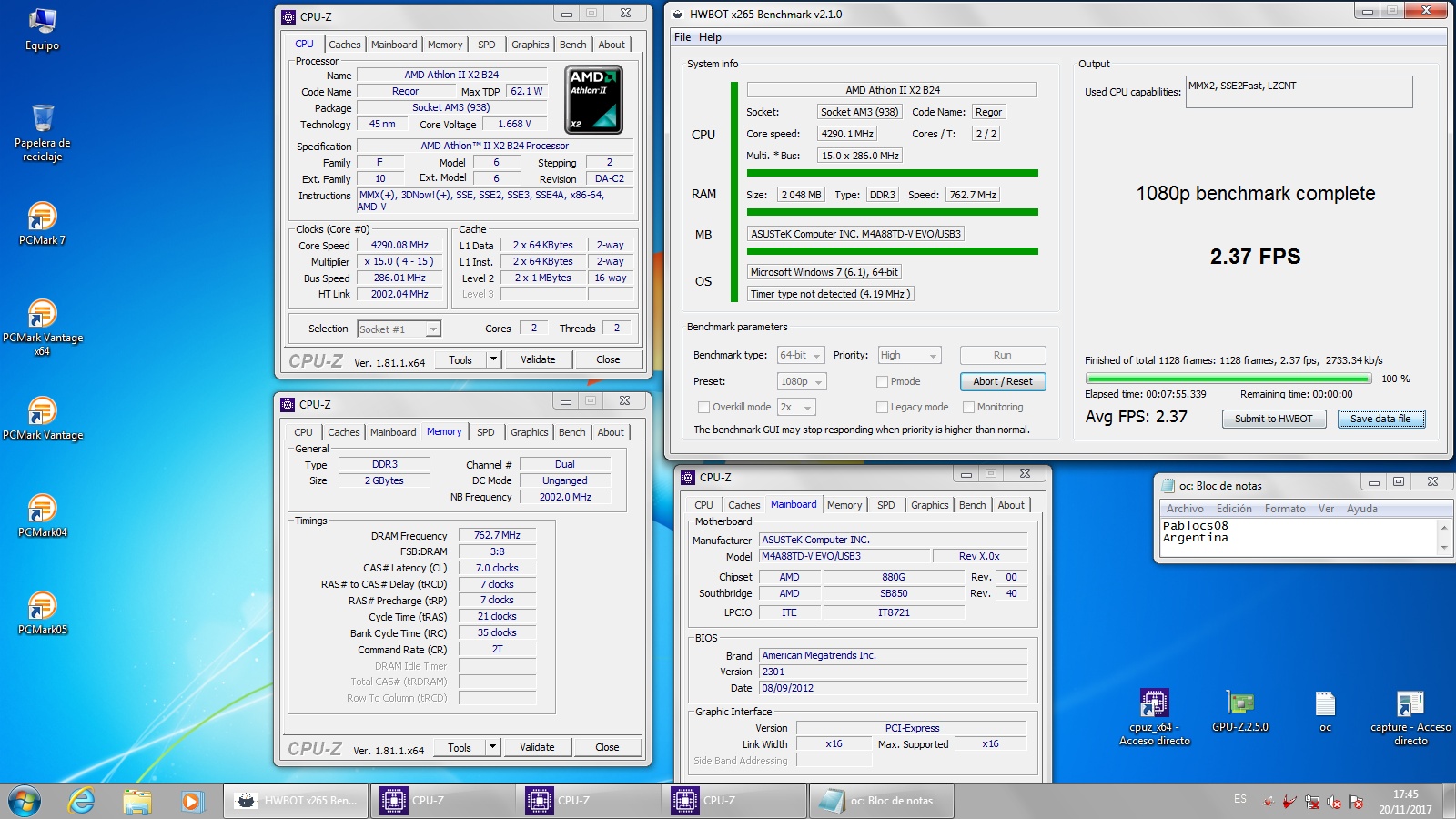Open Windows Media Player from taskbar

point(191,801)
